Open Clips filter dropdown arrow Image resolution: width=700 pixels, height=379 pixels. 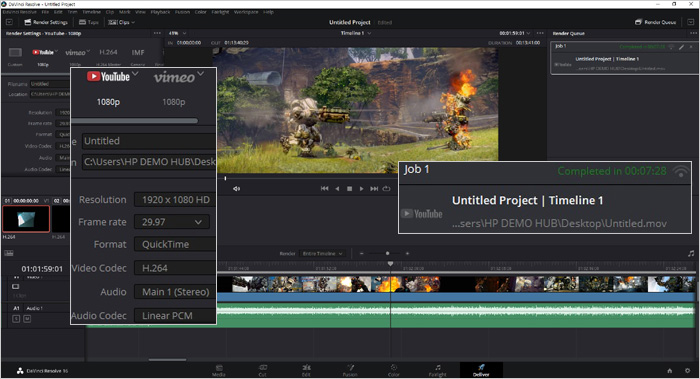(x=133, y=22)
